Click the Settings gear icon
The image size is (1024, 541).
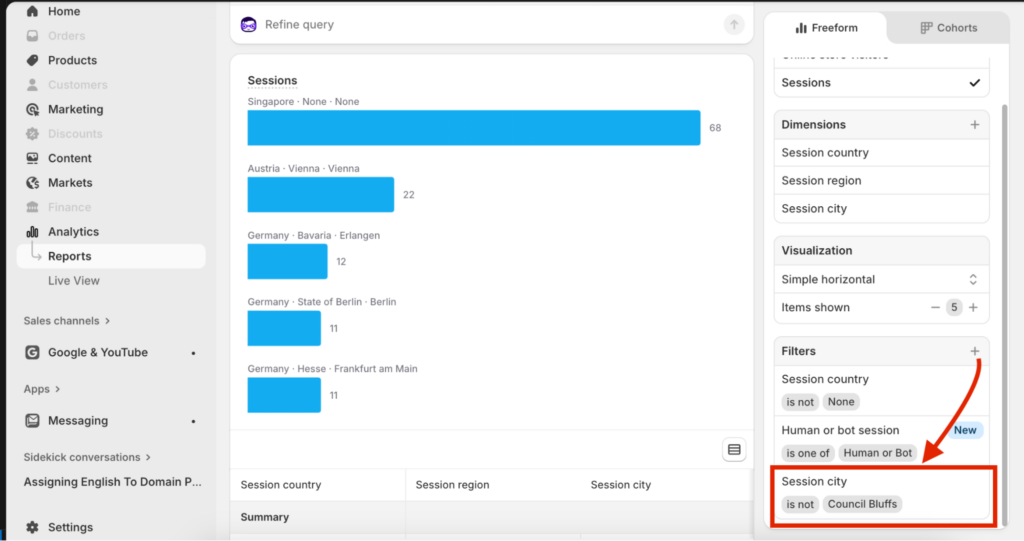click(x=32, y=527)
